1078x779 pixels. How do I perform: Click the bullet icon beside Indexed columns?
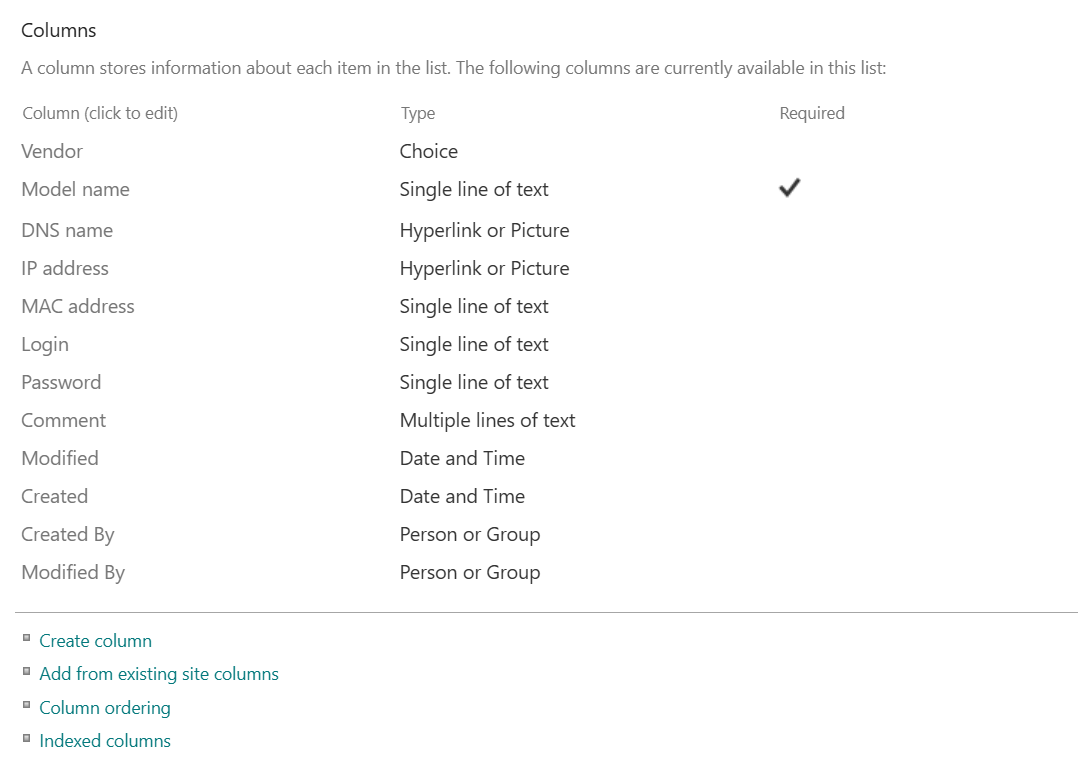click(x=27, y=738)
